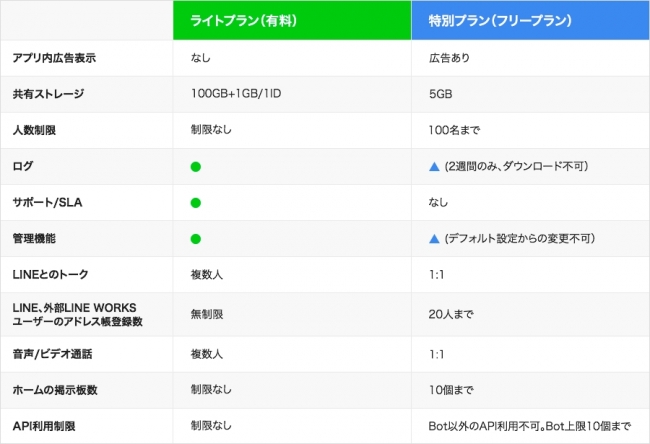Click 制限なし in the ホームの掲示板数 row
650x444 pixels.
[211, 390]
